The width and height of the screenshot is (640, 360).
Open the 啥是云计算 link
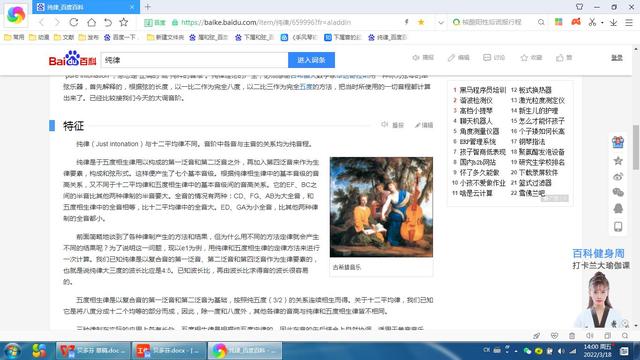[476, 193]
